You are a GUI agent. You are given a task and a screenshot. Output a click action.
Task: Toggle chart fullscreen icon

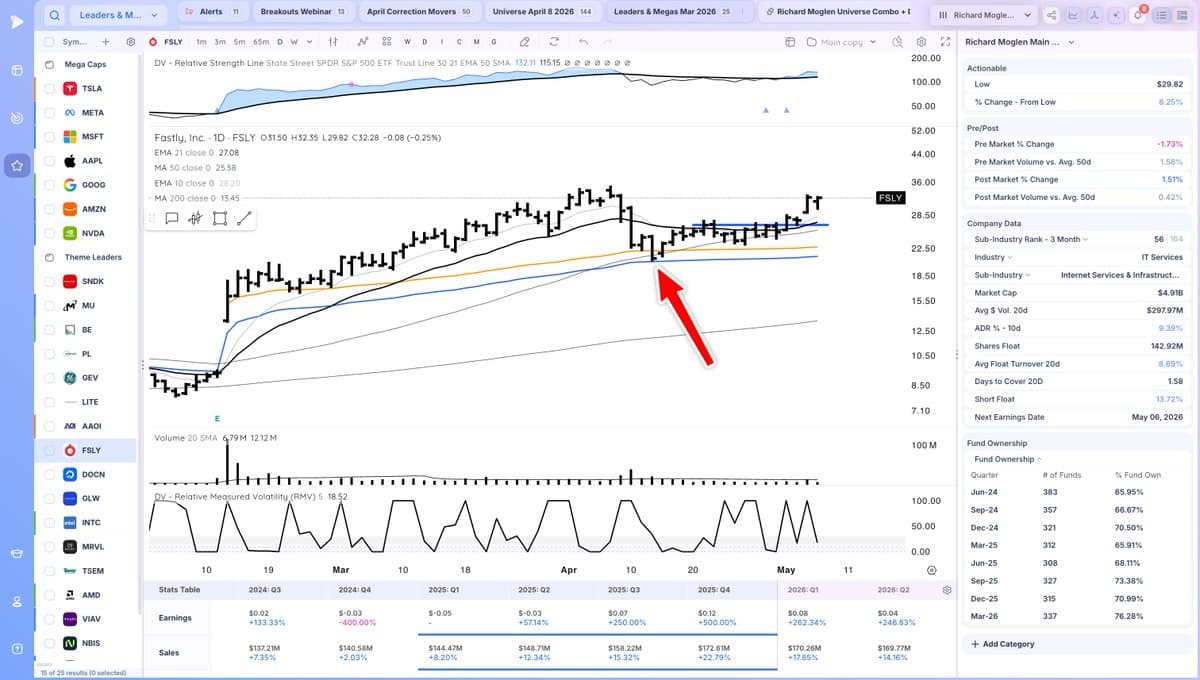pos(946,42)
